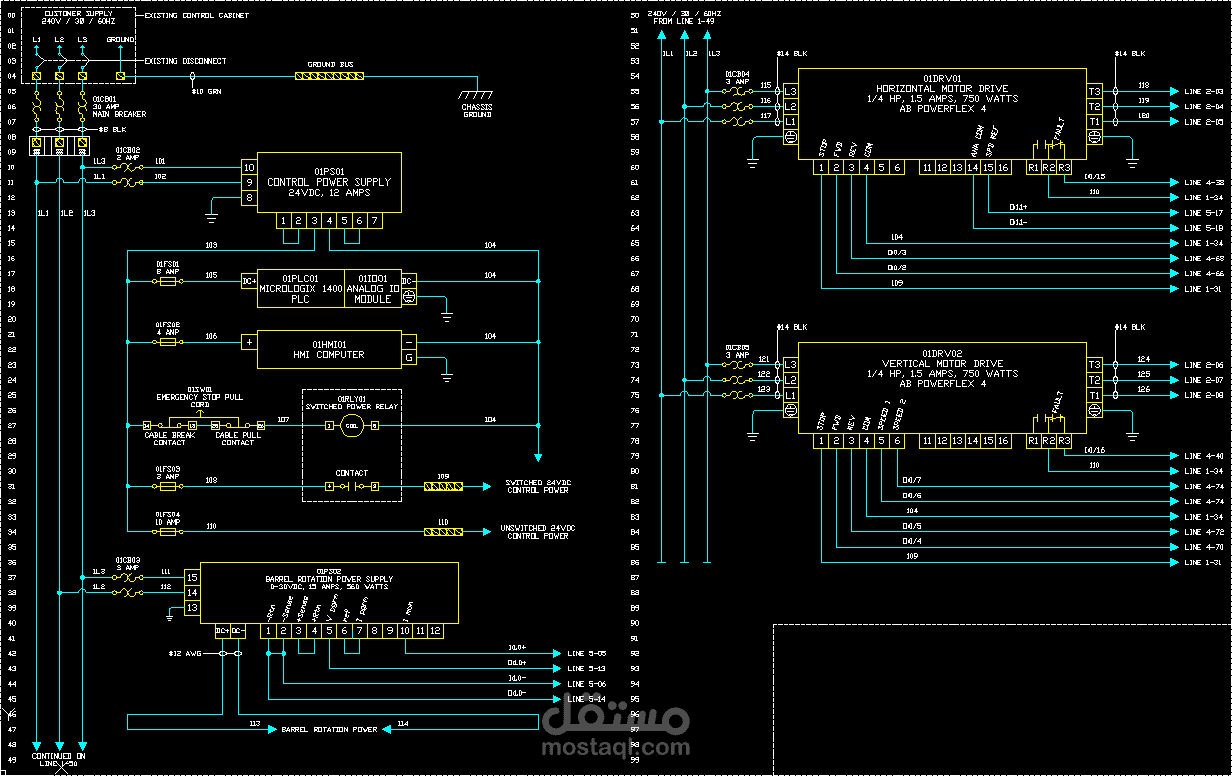The image size is (1232, 776).
Task: Click the 'LINE 5-14' reference
Action: [x=587, y=698]
